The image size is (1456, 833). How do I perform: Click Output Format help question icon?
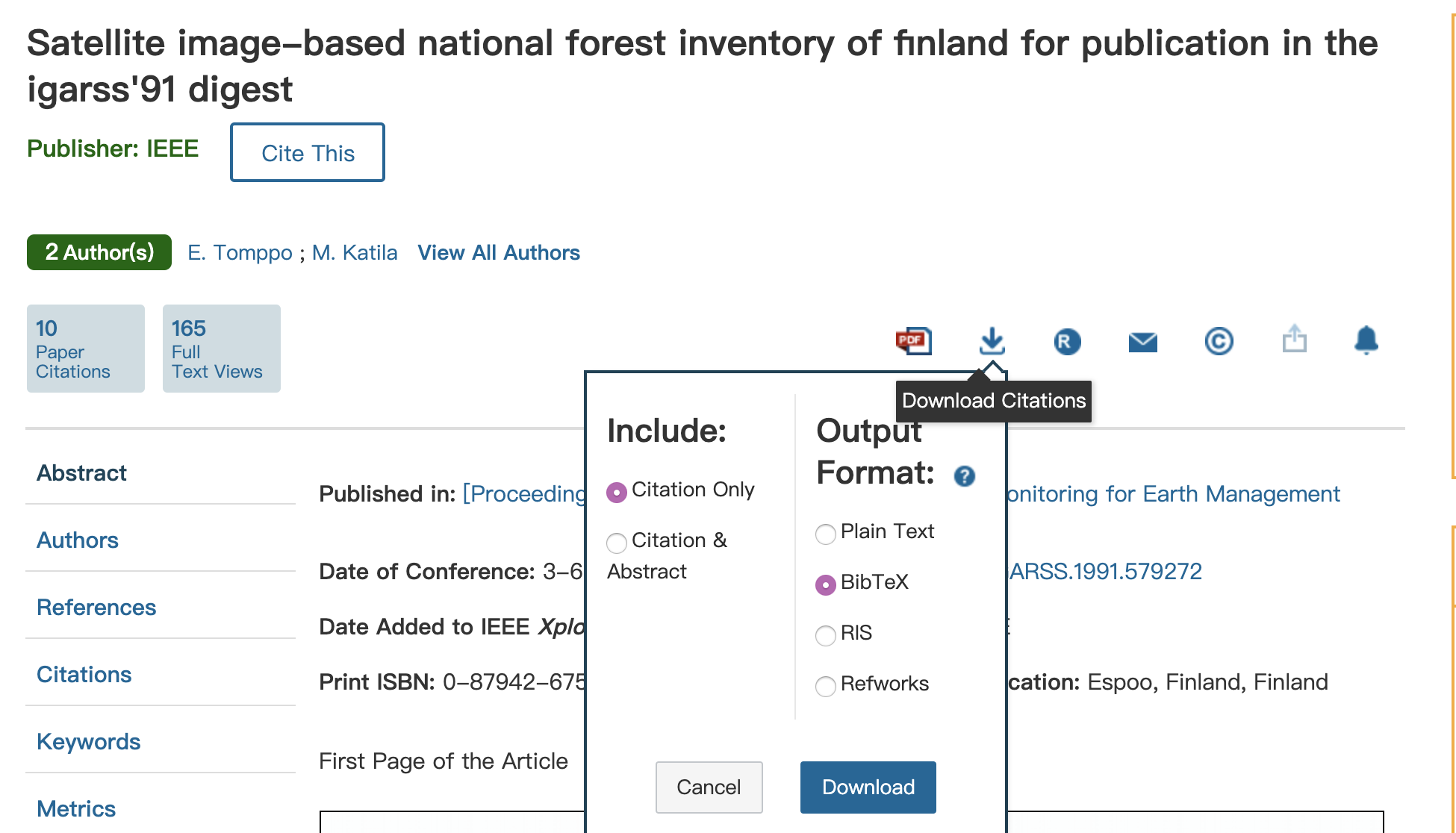pos(964,476)
